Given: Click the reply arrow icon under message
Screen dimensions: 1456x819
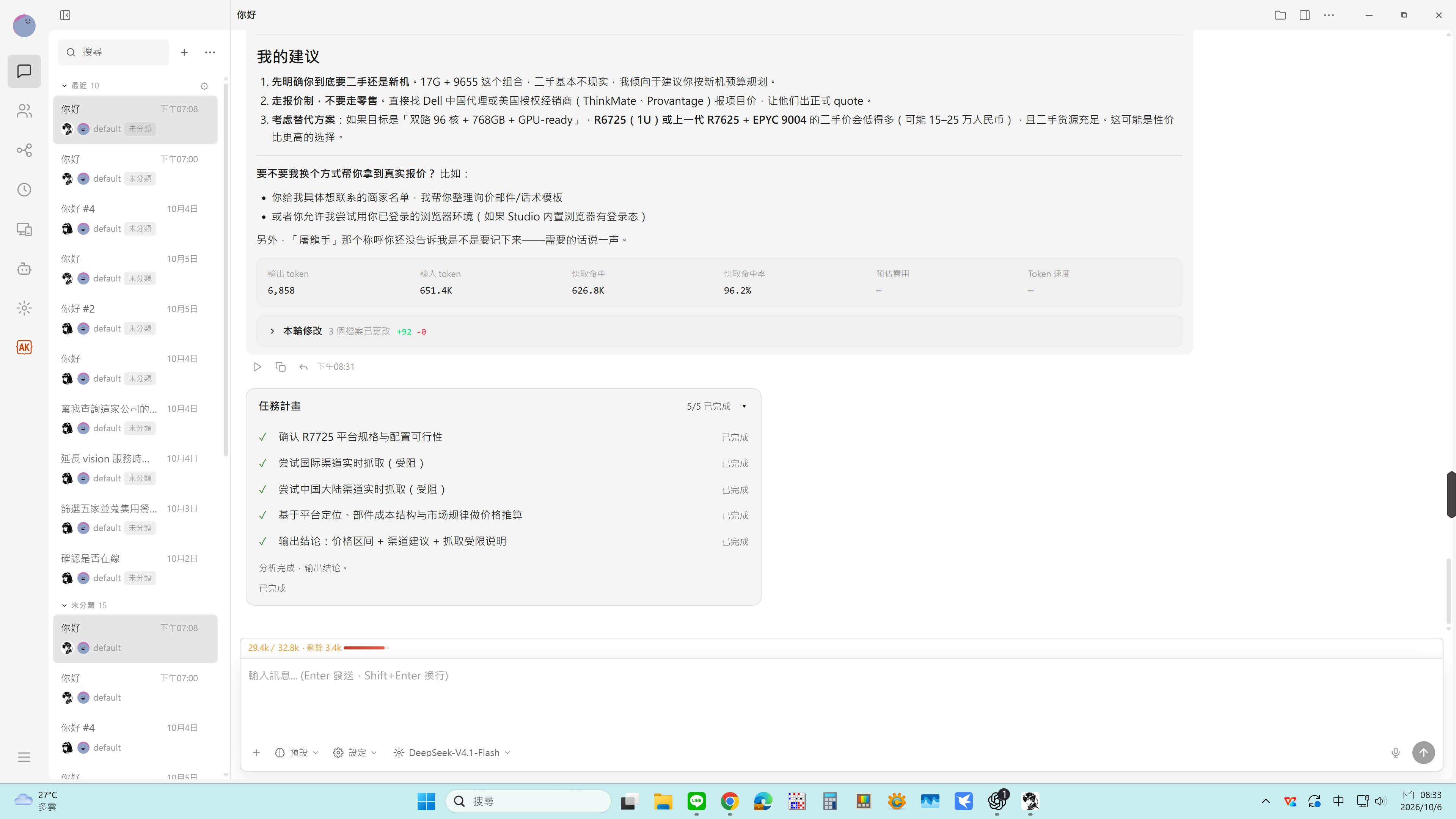Looking at the screenshot, I should click(x=303, y=367).
